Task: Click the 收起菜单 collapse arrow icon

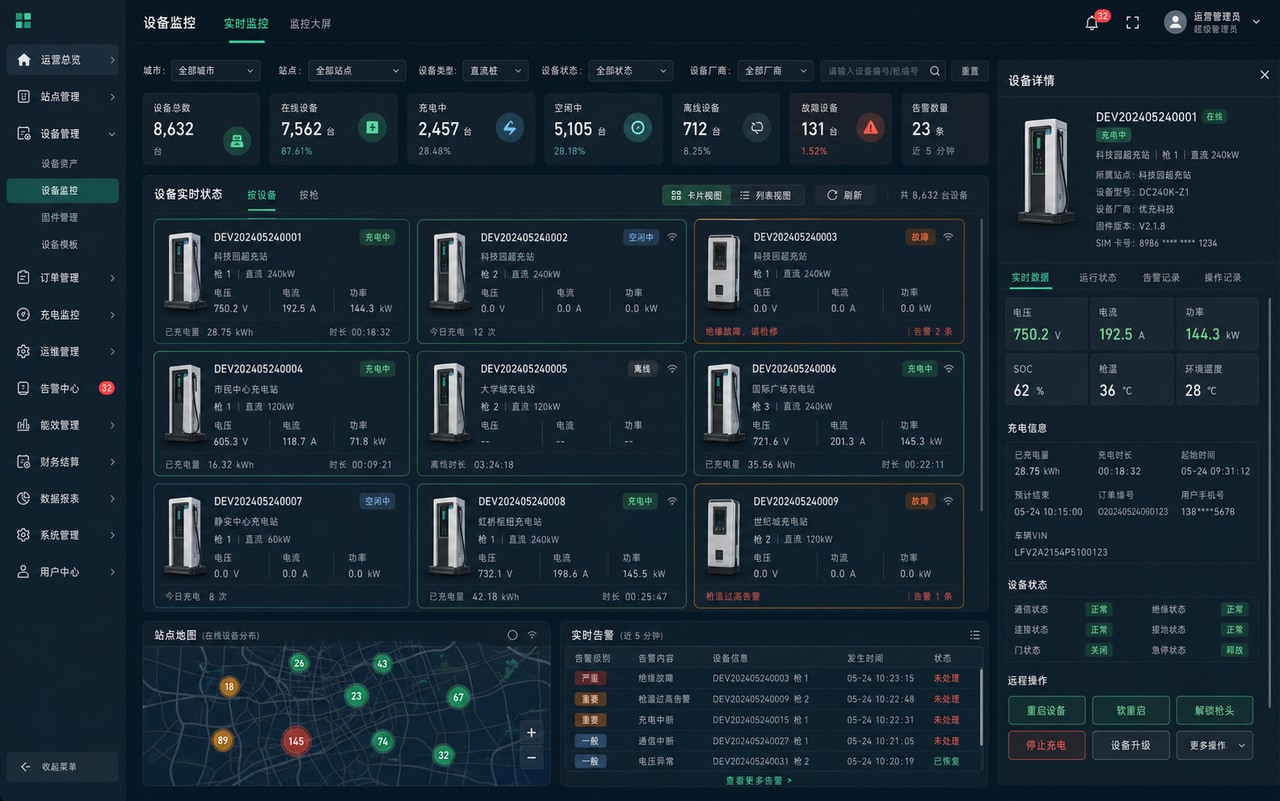Action: [25, 767]
